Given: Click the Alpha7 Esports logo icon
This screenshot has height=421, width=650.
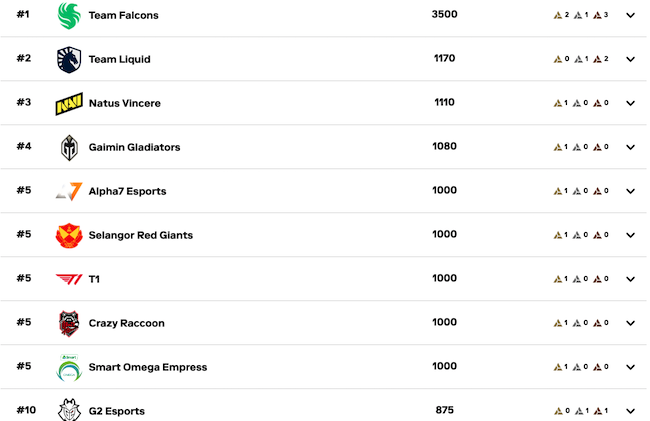Looking at the screenshot, I should tap(69, 191).
